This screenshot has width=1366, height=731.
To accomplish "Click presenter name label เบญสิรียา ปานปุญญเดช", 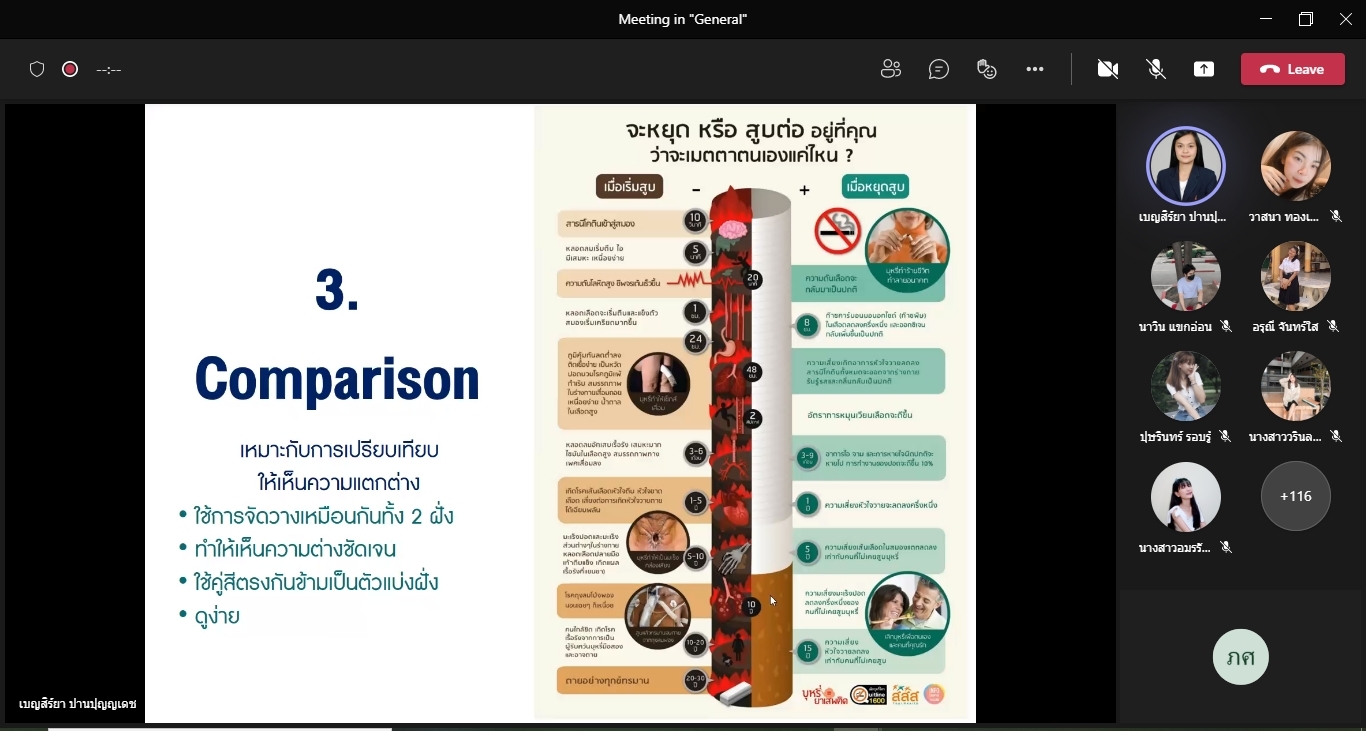I will [x=77, y=704].
